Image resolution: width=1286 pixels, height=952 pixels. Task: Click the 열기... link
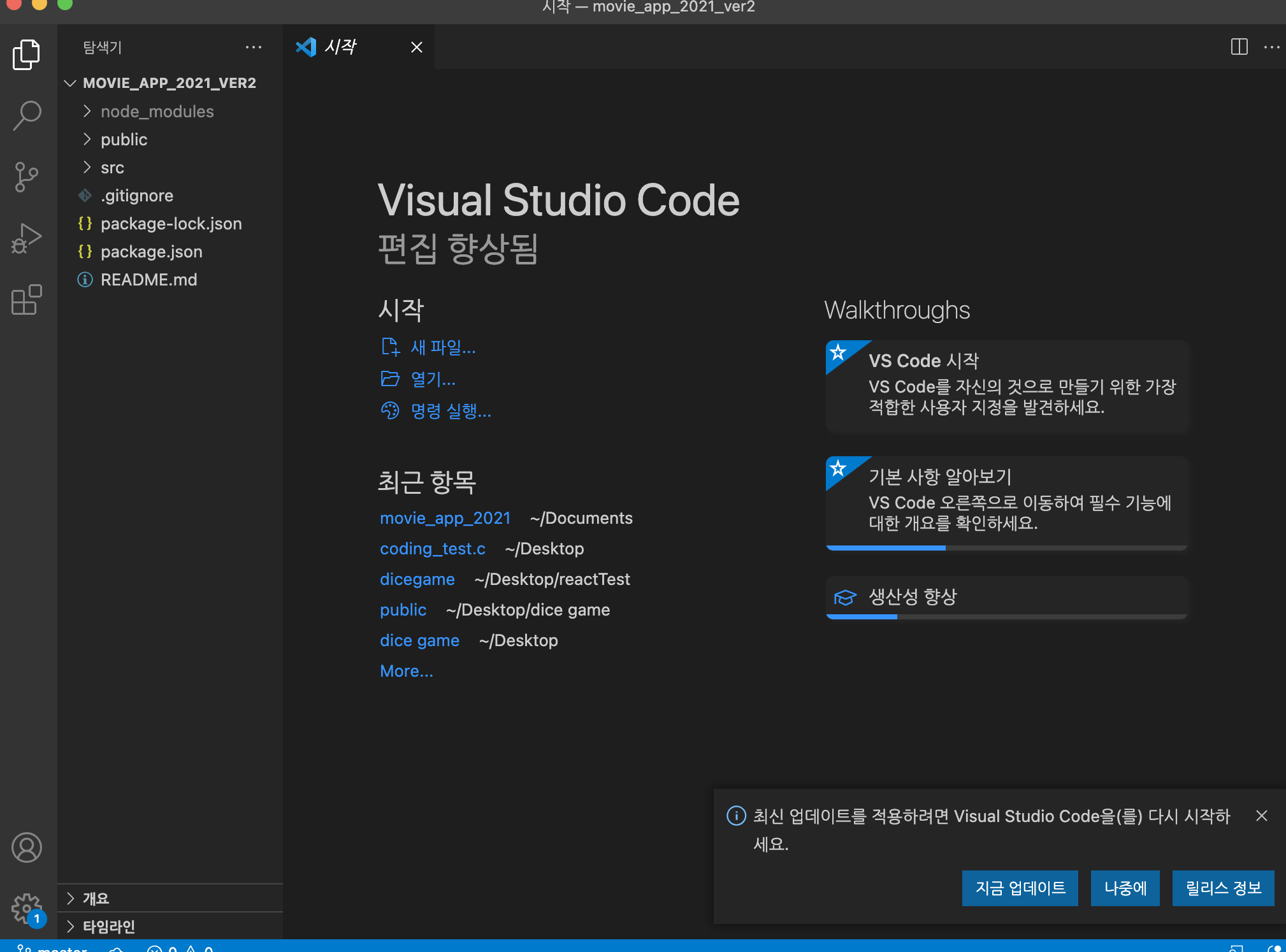433,379
